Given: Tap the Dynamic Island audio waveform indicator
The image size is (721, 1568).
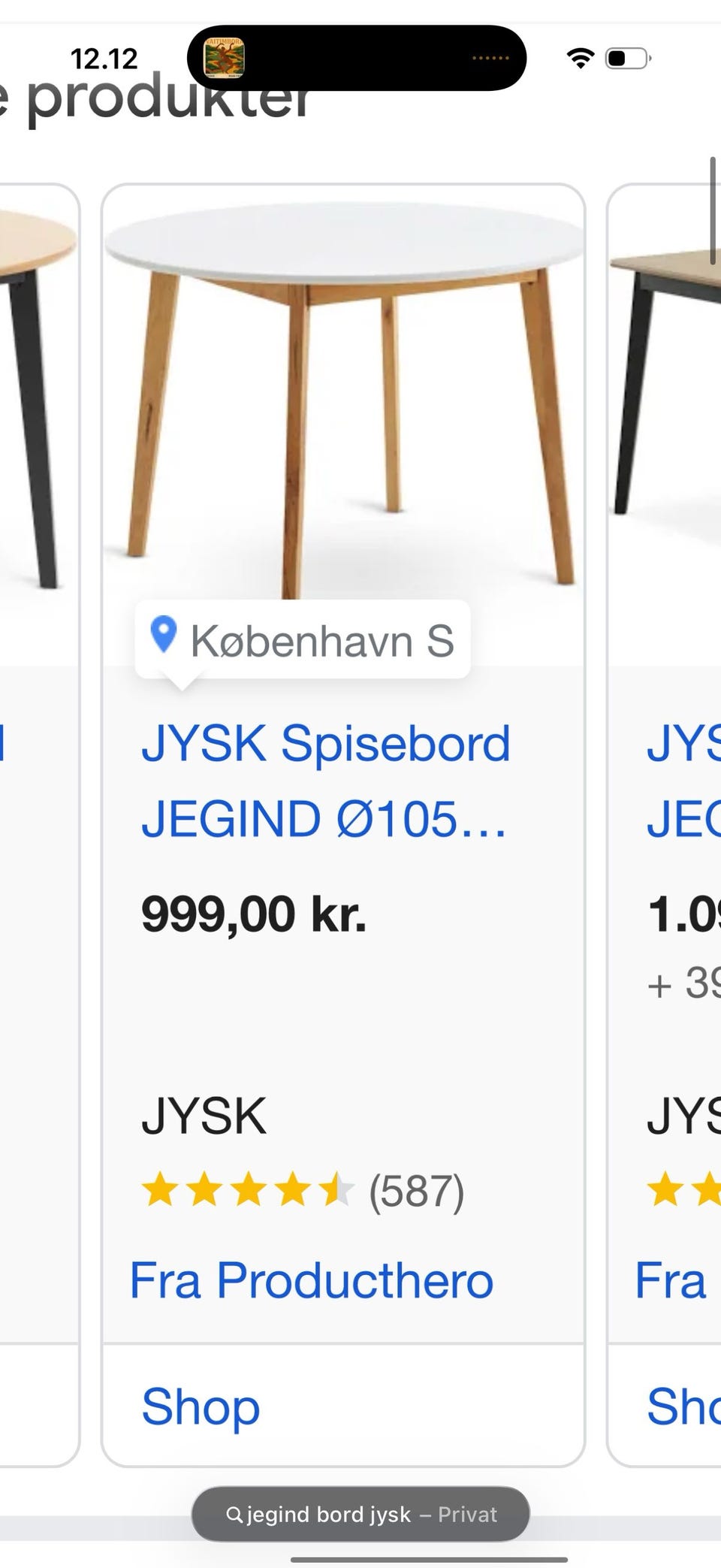Looking at the screenshot, I should 490,58.
